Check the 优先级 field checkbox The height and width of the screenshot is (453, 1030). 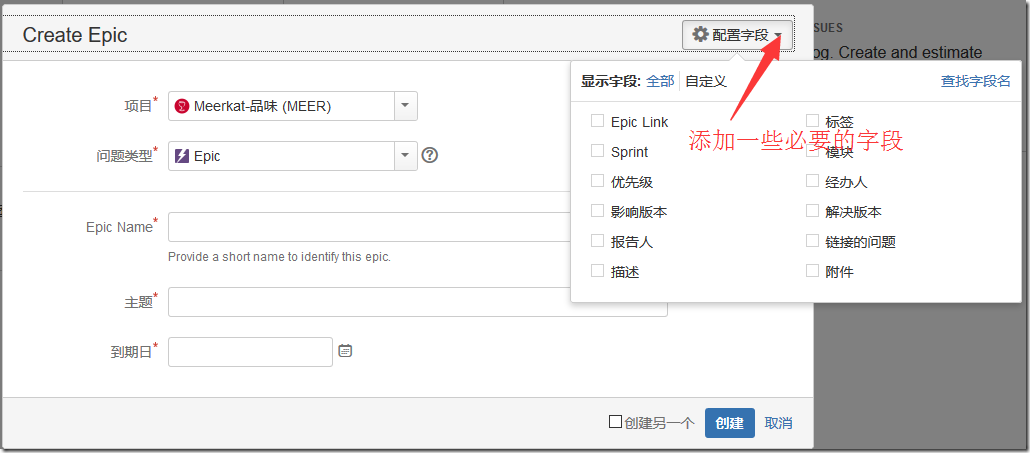tap(597, 181)
